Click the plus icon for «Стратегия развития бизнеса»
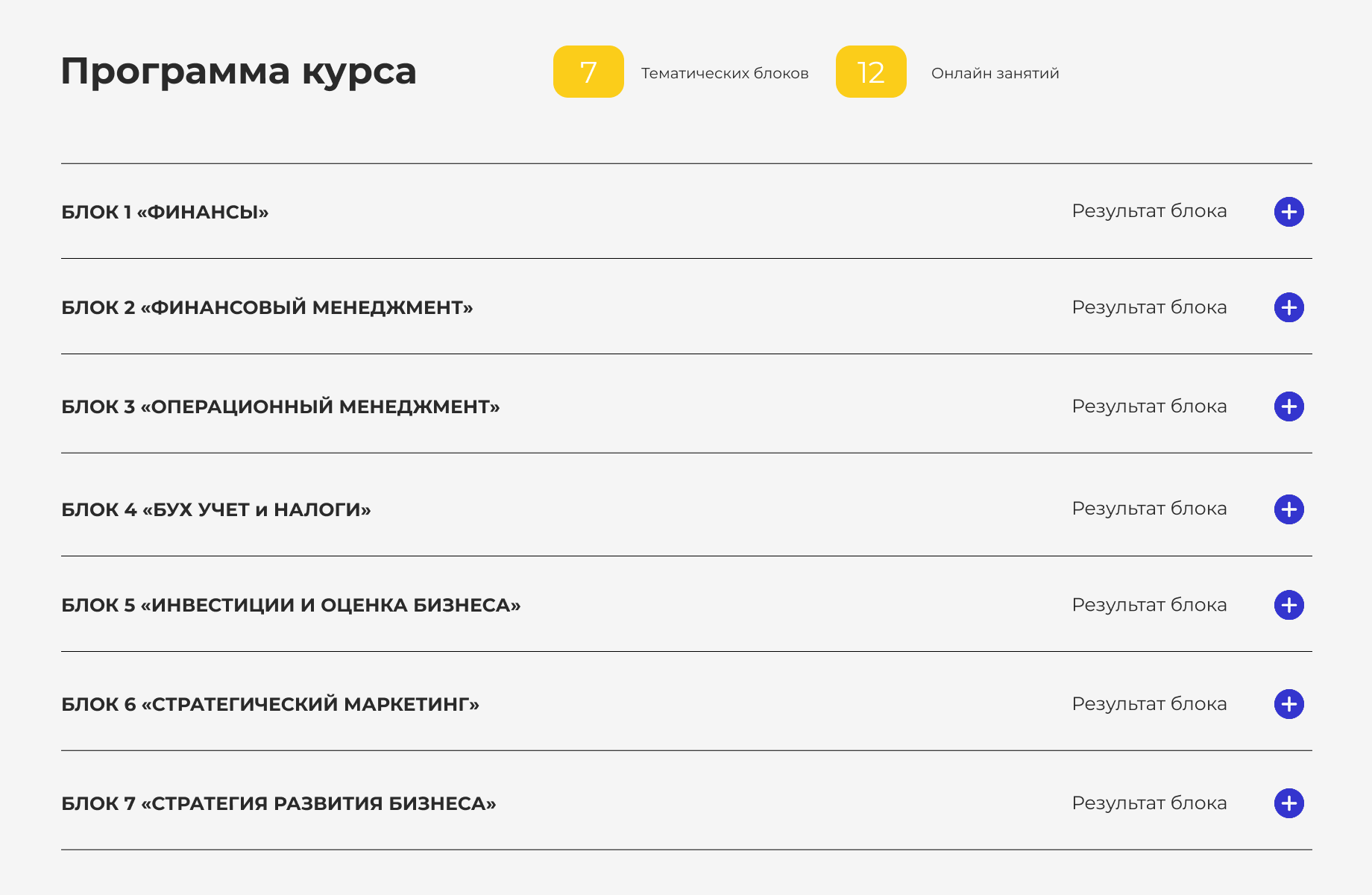Screen dimensions: 1372x895 (1288, 803)
